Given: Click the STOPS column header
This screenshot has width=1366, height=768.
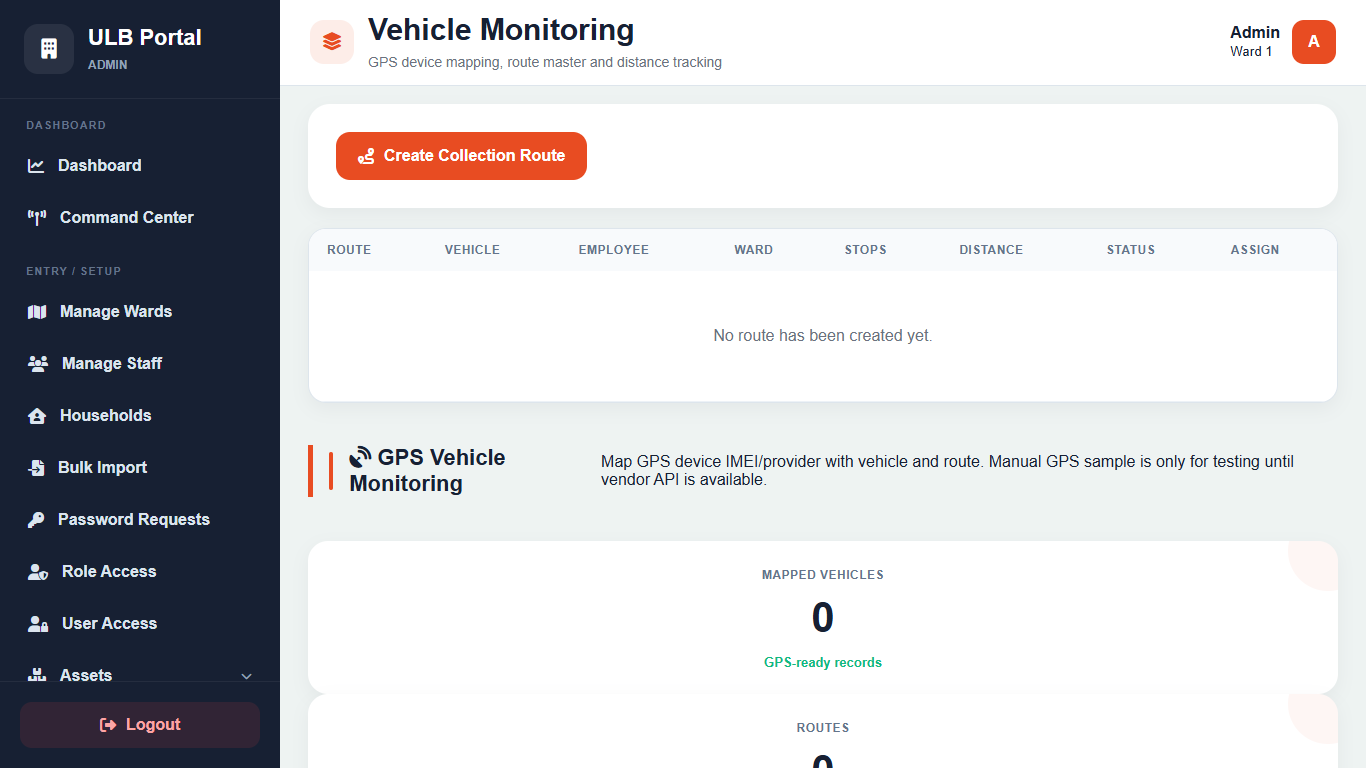Looking at the screenshot, I should 866,250.
